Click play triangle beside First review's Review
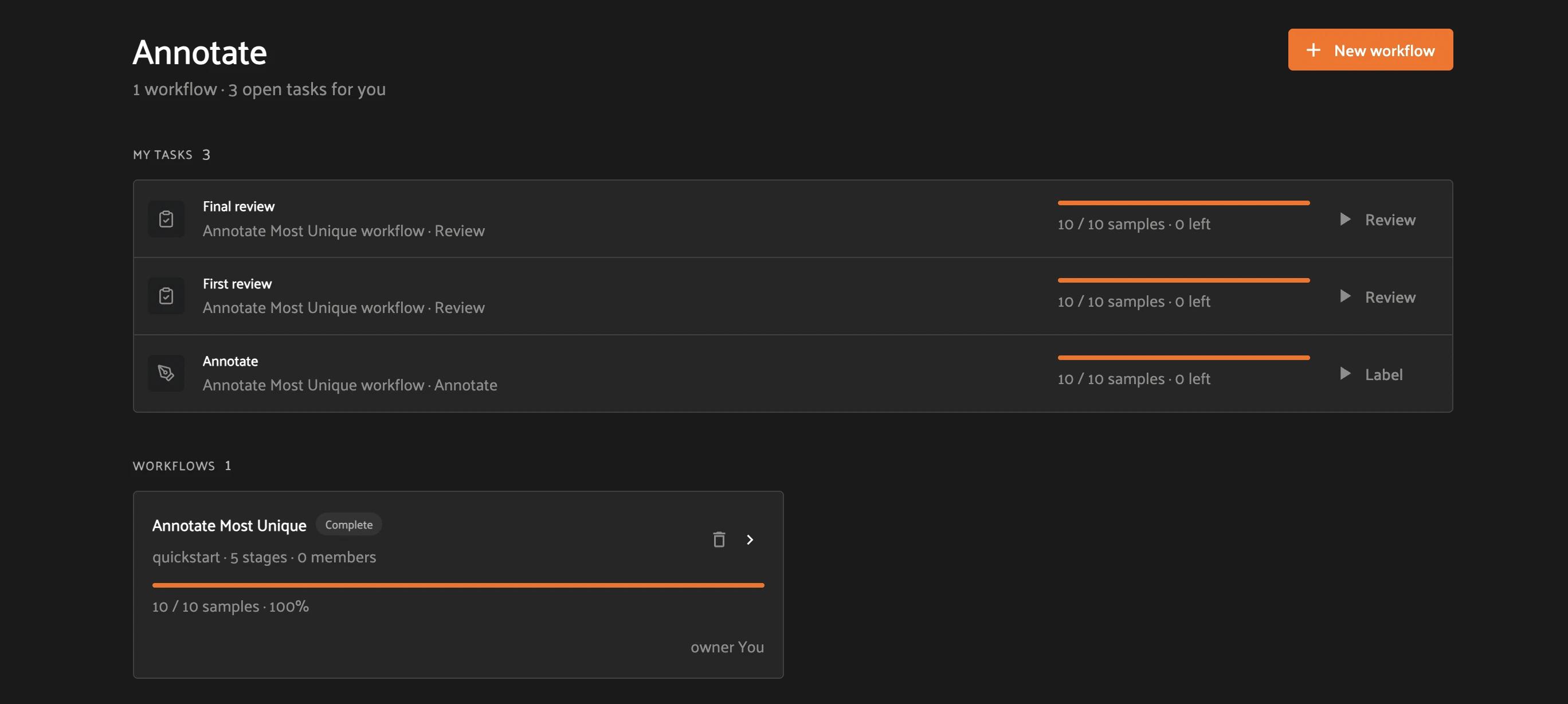 click(x=1345, y=296)
